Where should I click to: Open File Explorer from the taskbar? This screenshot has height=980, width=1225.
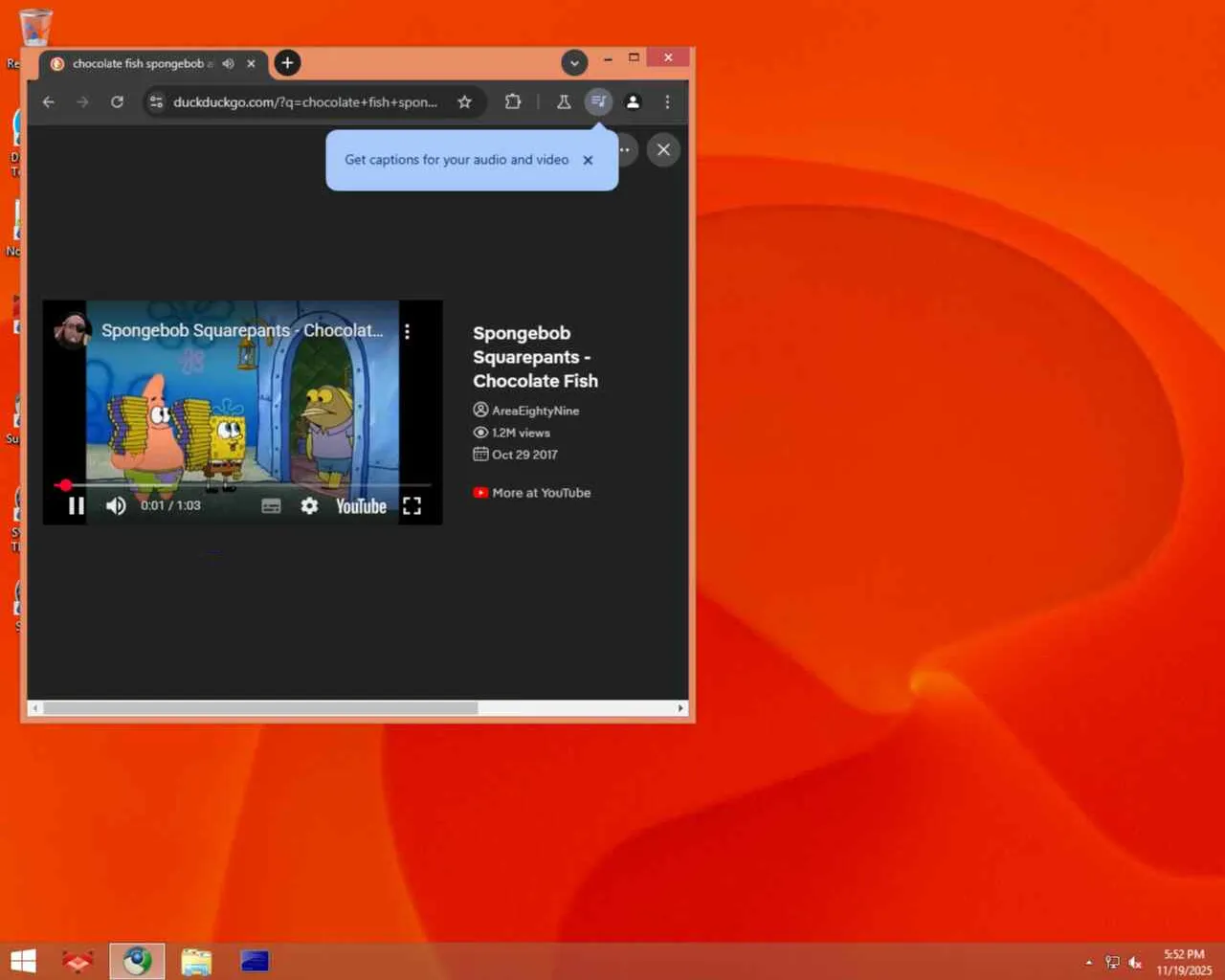196,961
